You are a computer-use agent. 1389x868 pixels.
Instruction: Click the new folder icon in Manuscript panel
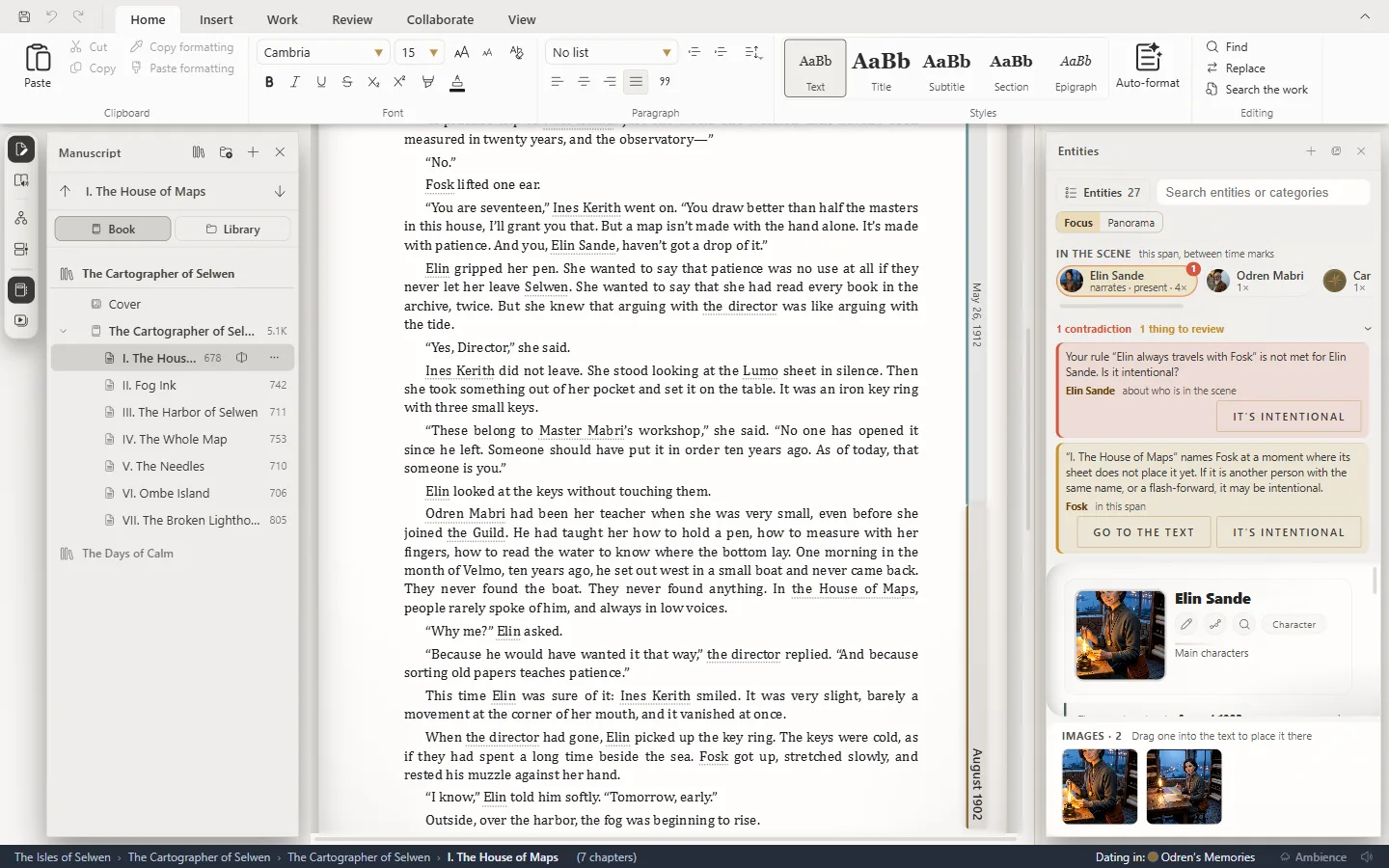pyautogui.click(x=226, y=152)
